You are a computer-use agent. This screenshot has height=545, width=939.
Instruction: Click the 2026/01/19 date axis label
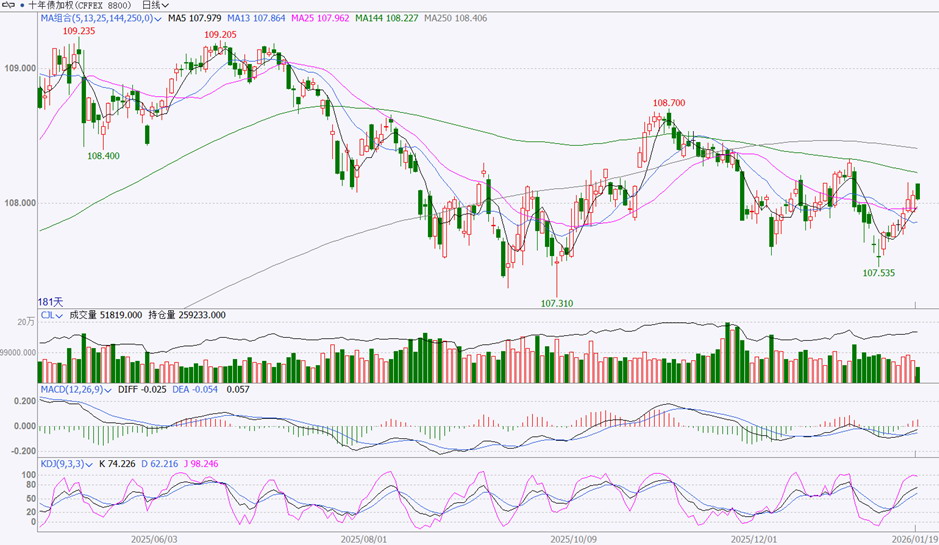[915, 539]
